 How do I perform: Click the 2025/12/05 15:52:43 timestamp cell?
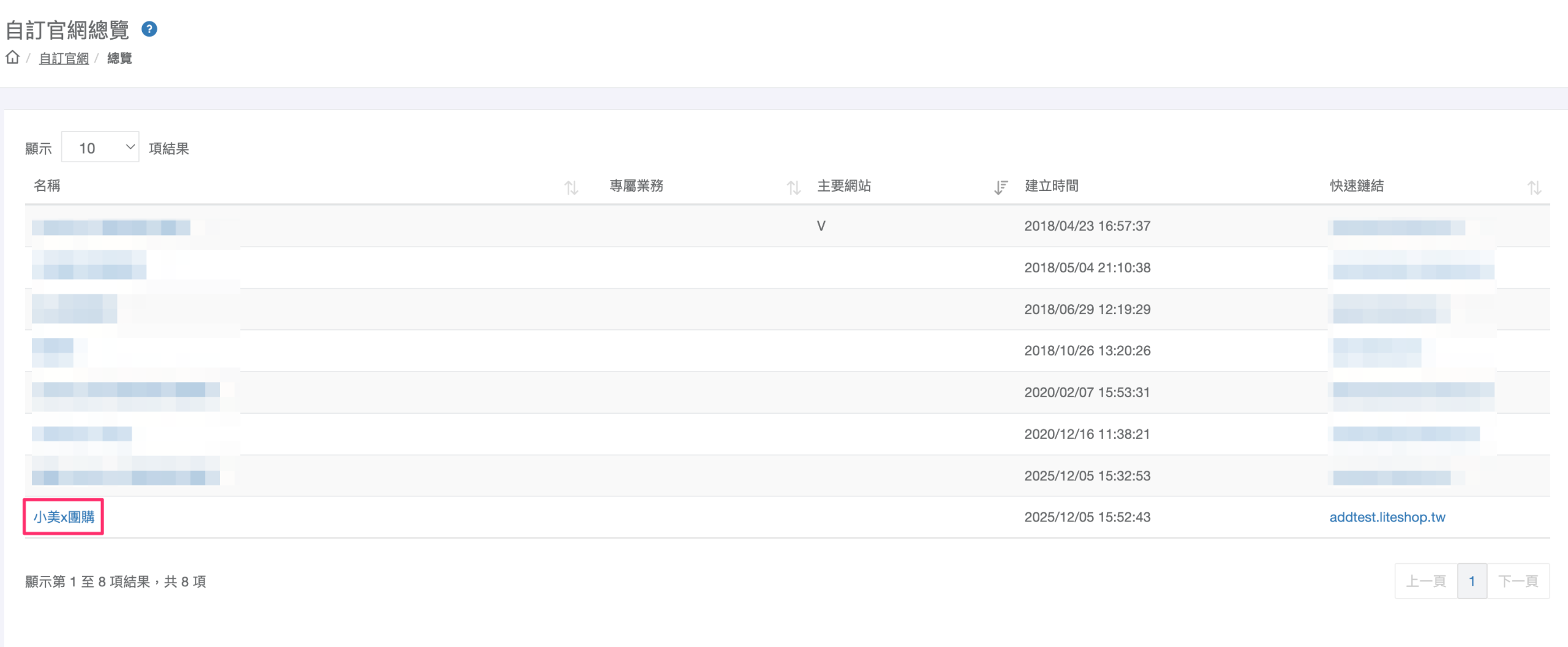(x=1087, y=517)
